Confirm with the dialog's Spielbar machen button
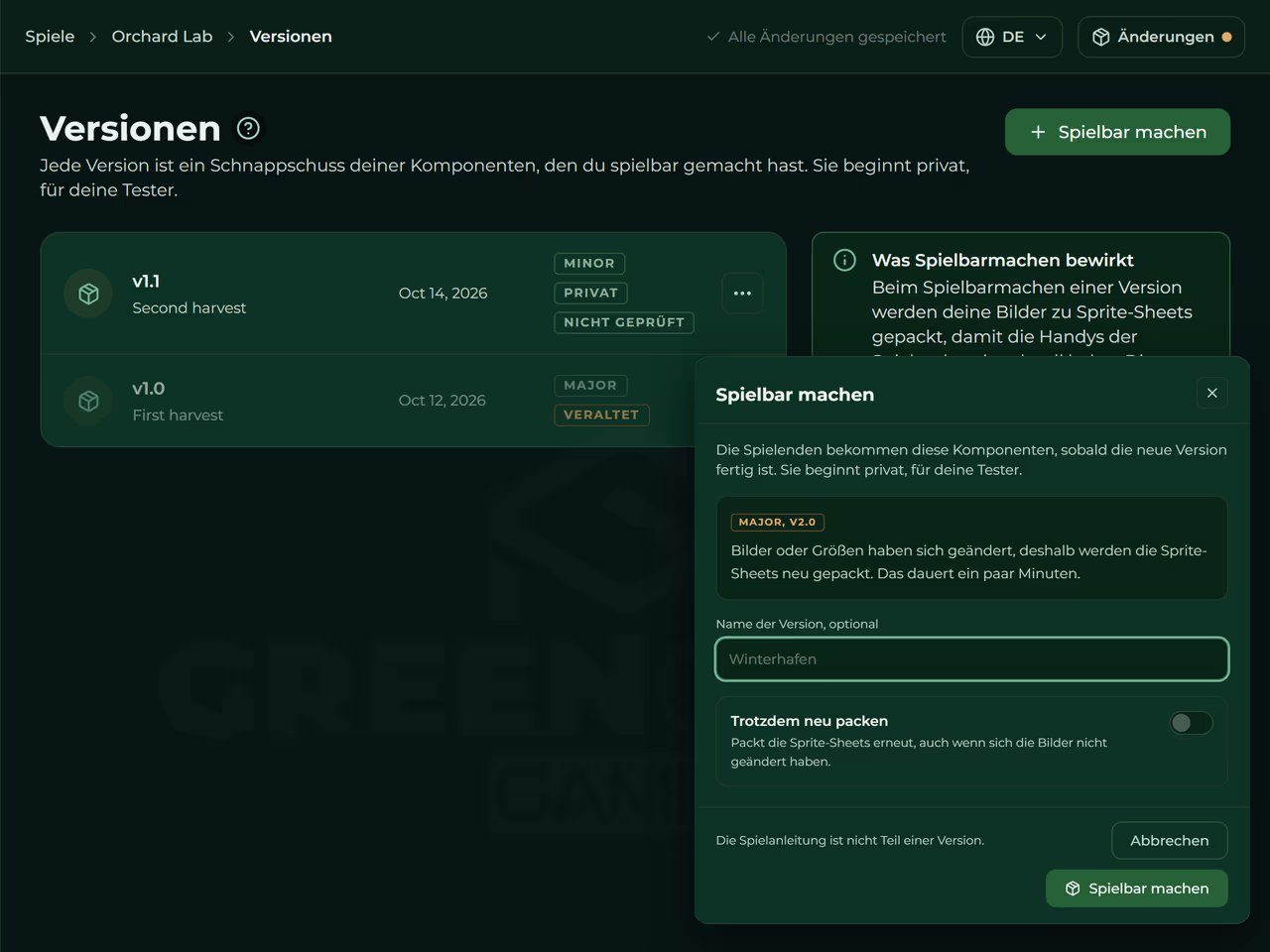Image resolution: width=1270 pixels, height=952 pixels. pos(1136,889)
